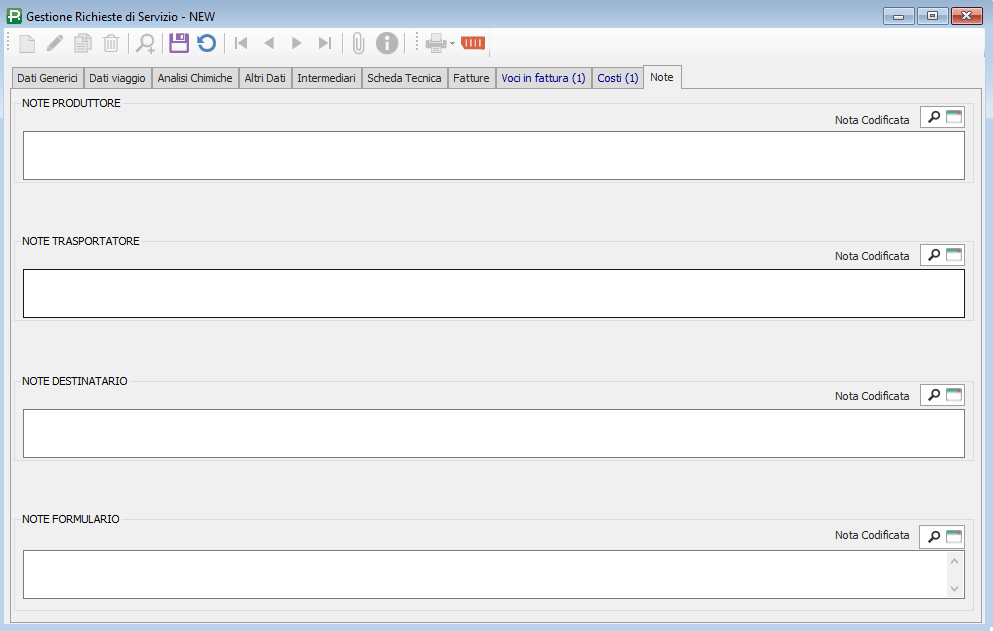The image size is (993, 631).
Task: Search coded note for Note Destinatario
Action: click(933, 396)
